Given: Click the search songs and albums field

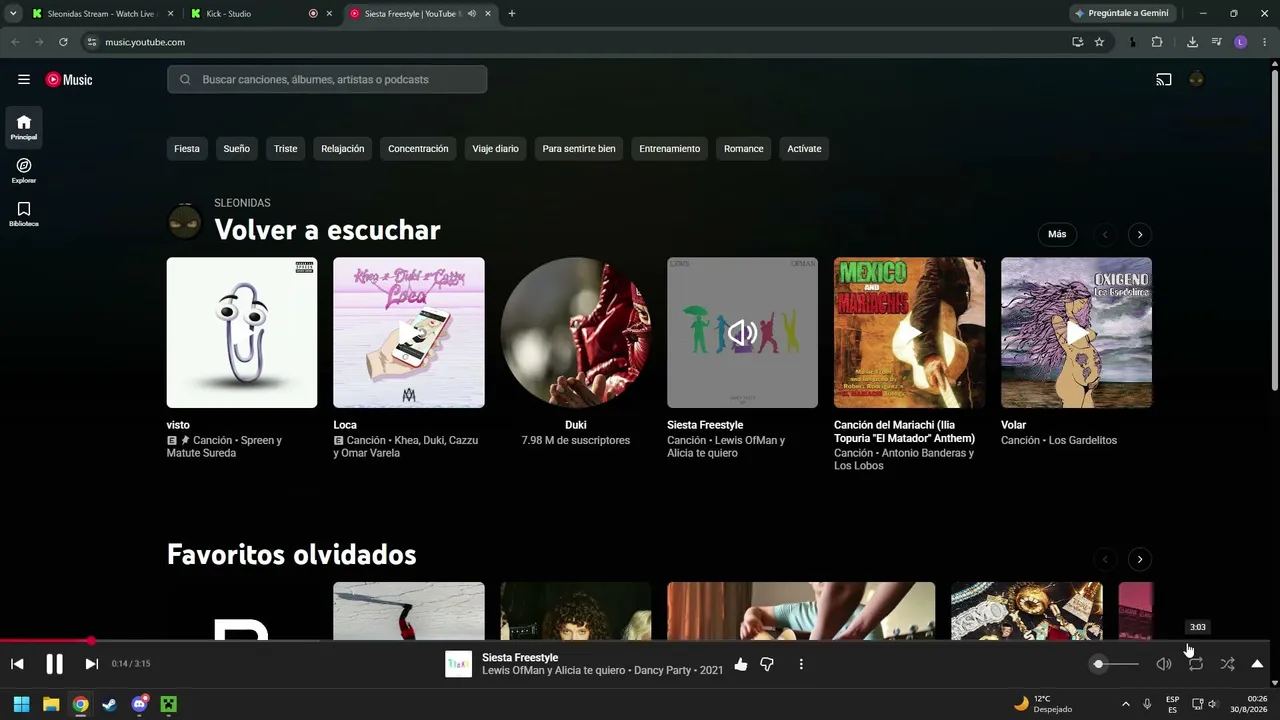Looking at the screenshot, I should [x=327, y=79].
